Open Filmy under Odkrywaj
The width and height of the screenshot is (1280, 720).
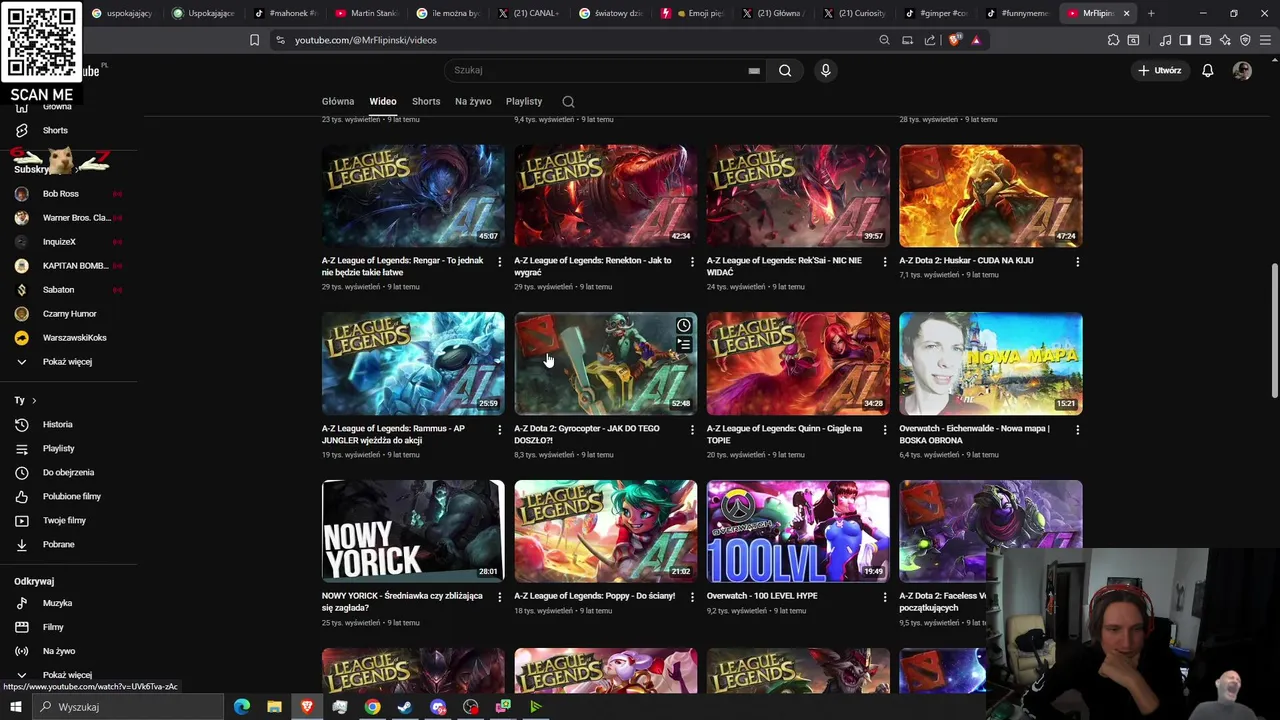pyautogui.click(x=53, y=627)
